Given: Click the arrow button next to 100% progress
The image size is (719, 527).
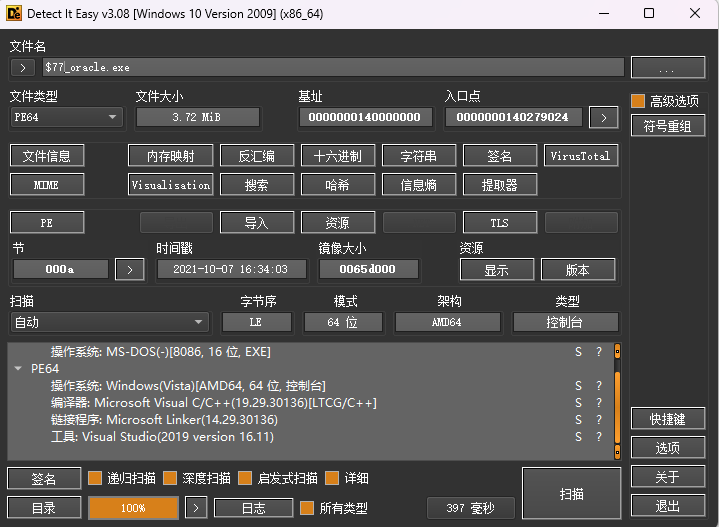Looking at the screenshot, I should point(197,508).
